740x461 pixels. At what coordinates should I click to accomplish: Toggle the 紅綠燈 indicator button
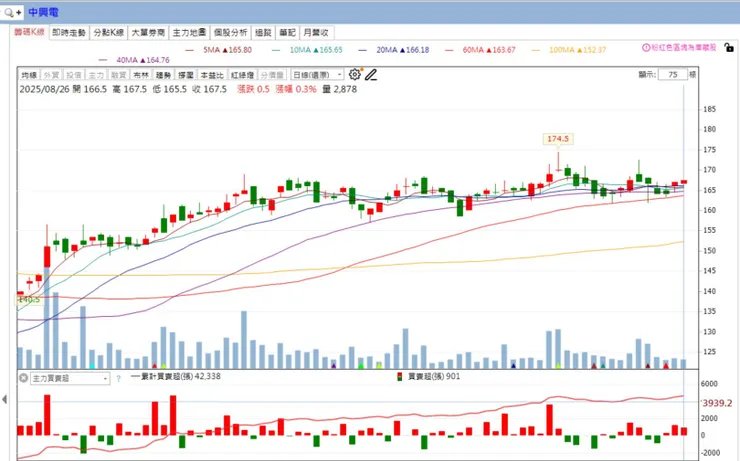click(x=243, y=75)
